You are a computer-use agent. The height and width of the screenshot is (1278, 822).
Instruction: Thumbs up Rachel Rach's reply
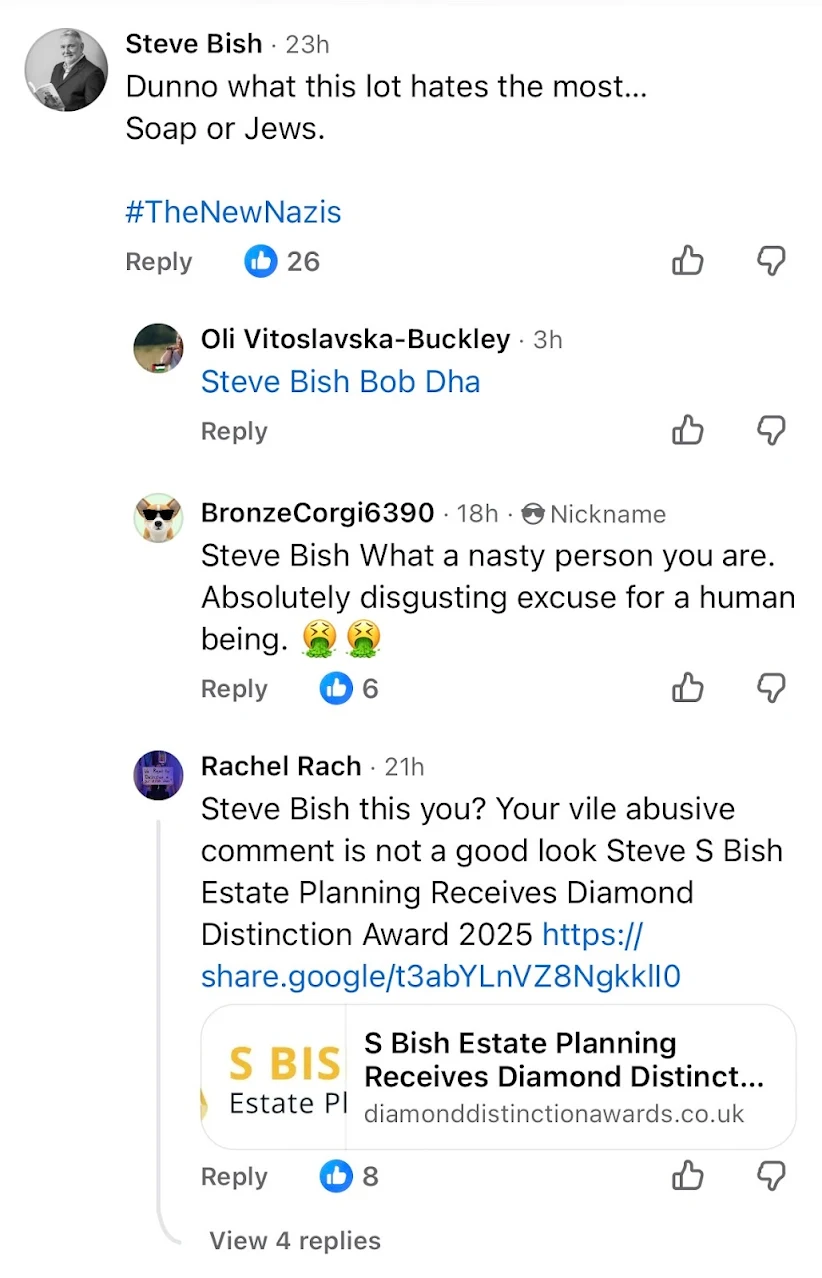(x=688, y=1176)
